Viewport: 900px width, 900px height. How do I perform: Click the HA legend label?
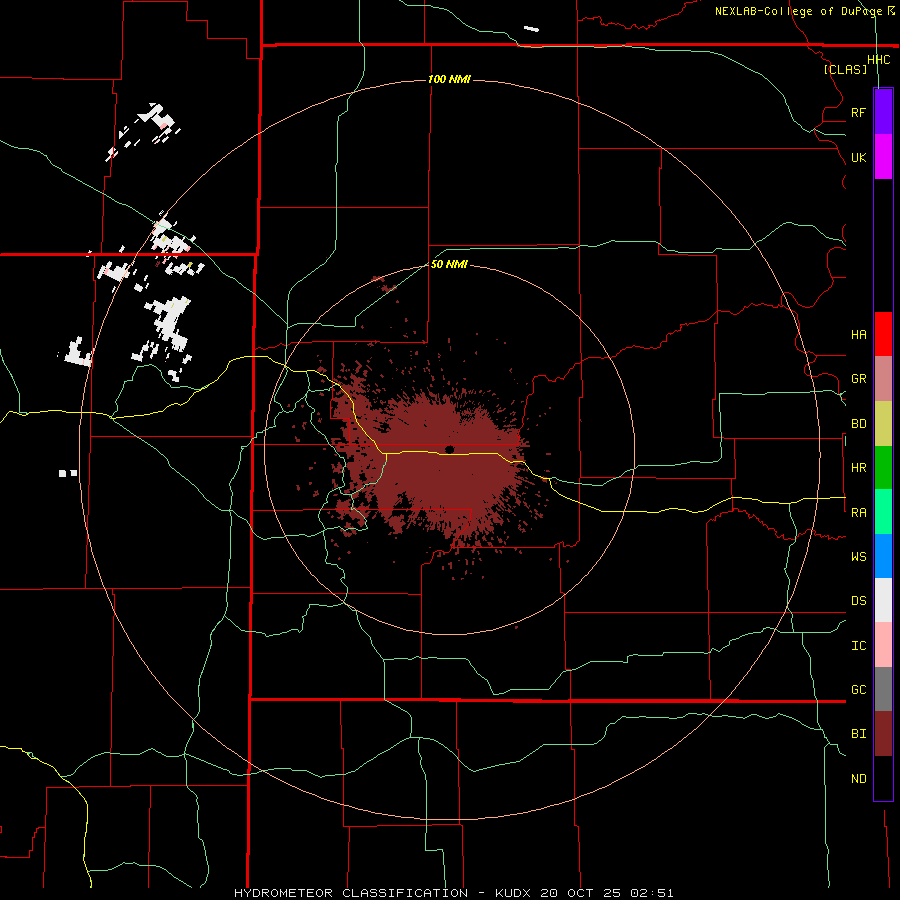tap(858, 335)
